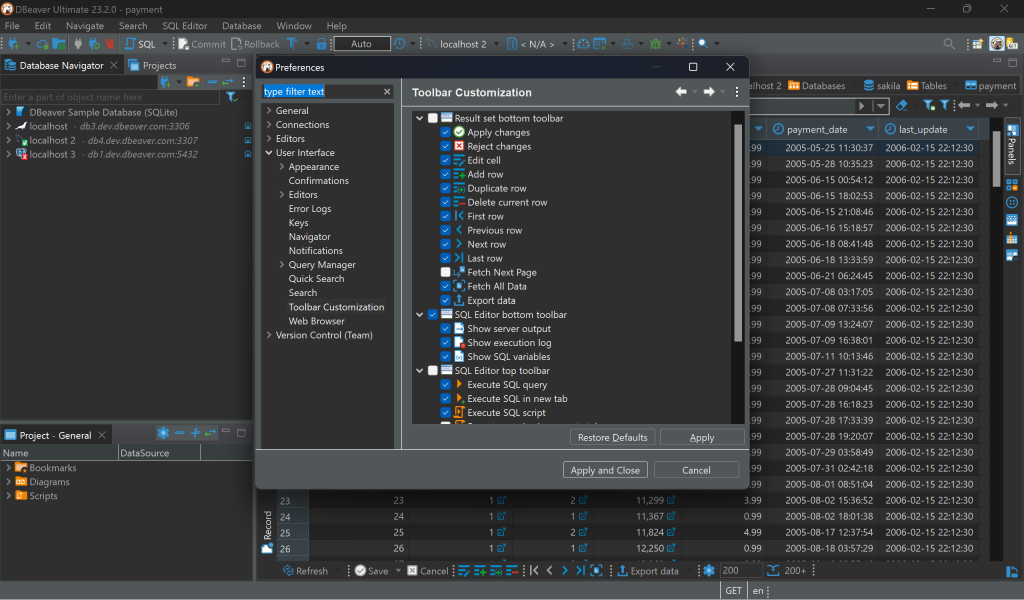
Task: Open the File menu
Action: coord(12,26)
